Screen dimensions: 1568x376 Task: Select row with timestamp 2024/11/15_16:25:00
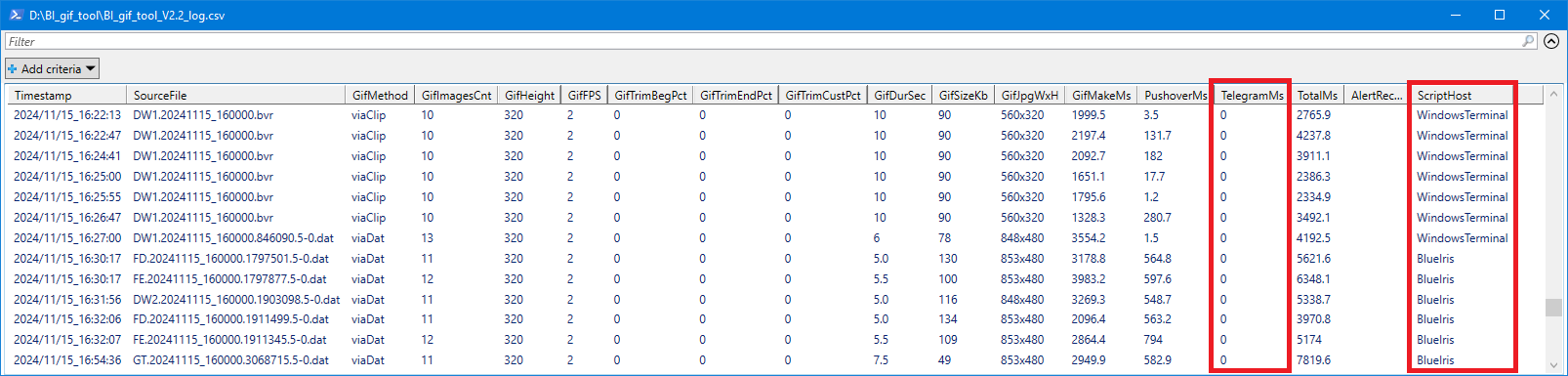pyautogui.click(x=776, y=176)
